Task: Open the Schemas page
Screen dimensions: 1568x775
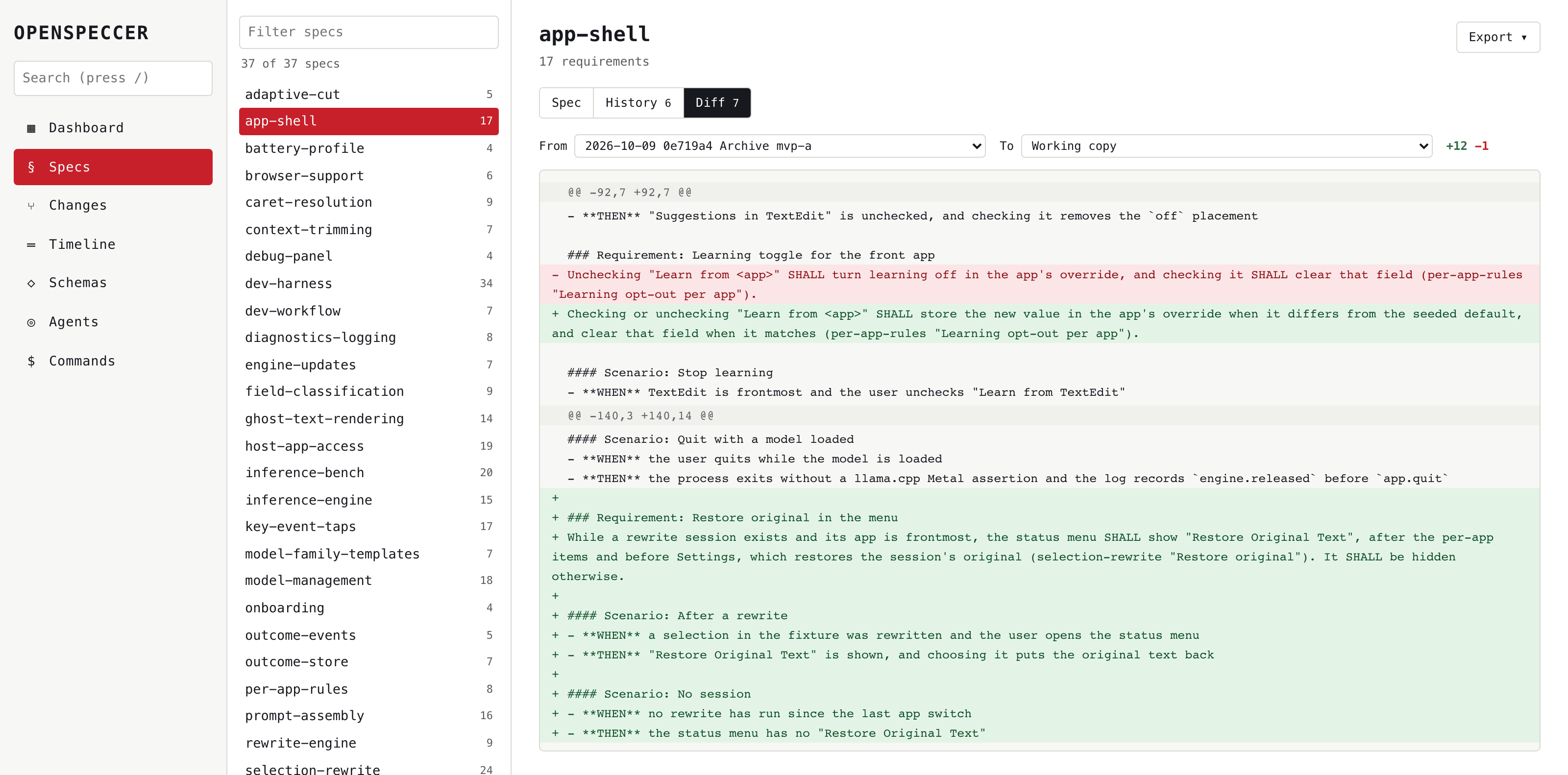Action: tap(113, 283)
